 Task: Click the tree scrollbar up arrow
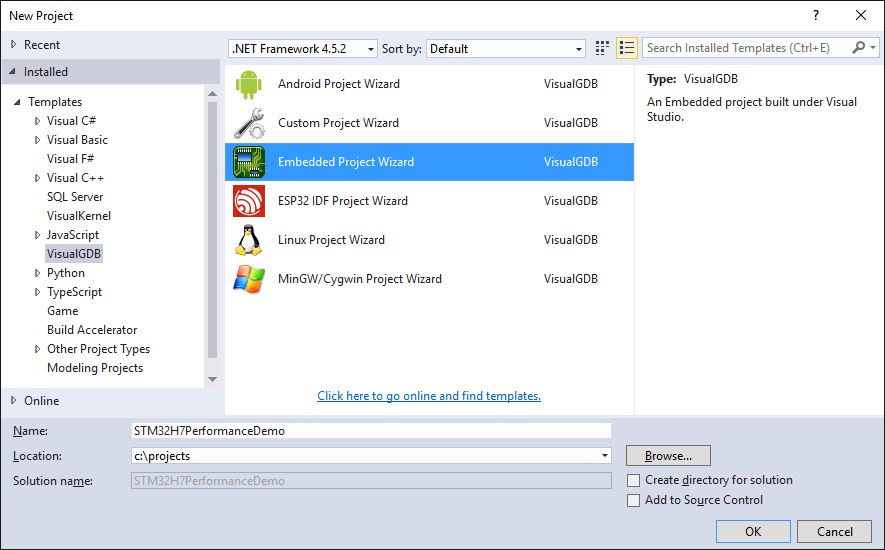coord(212,94)
